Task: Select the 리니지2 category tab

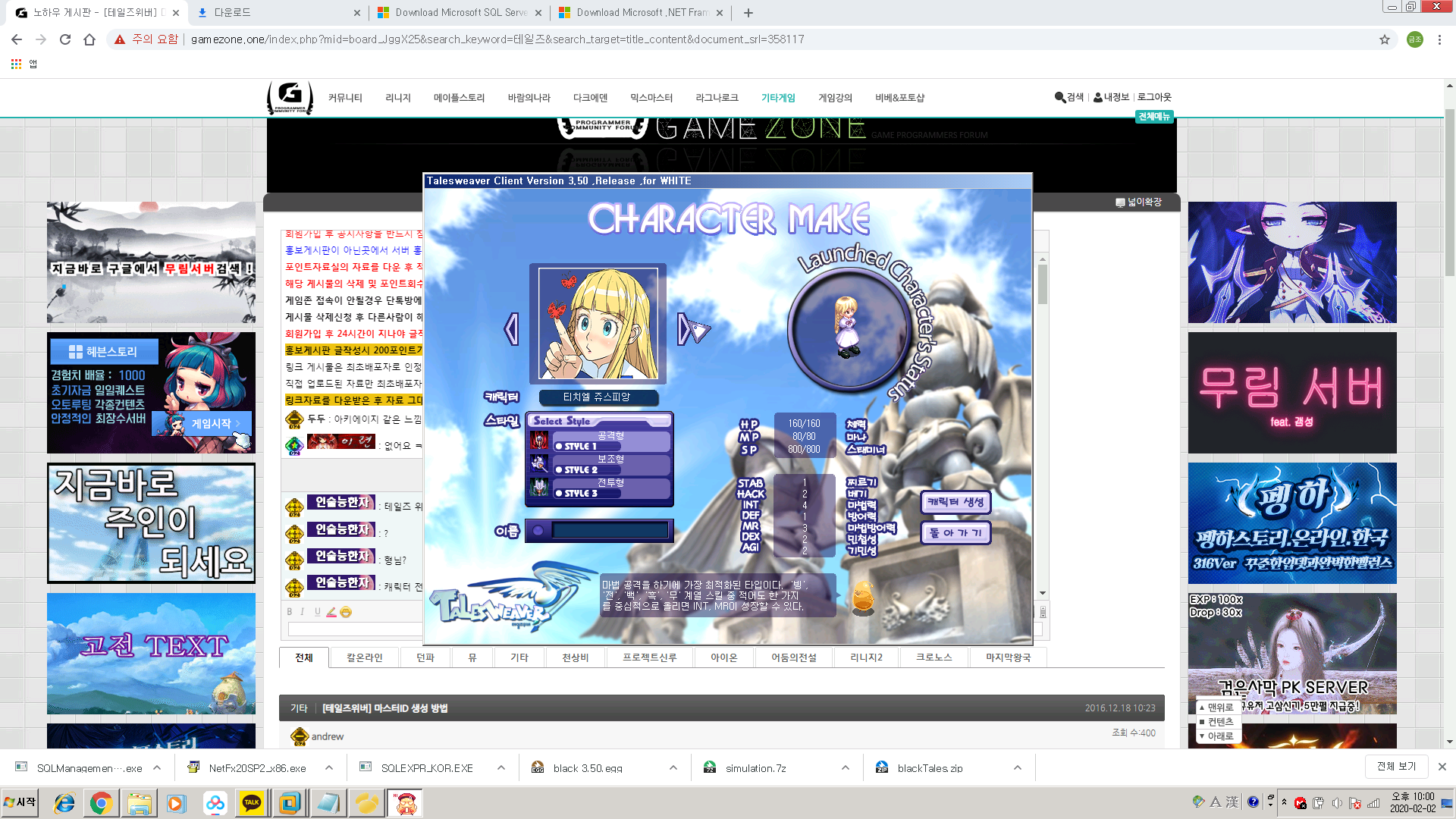Action: pos(866,657)
